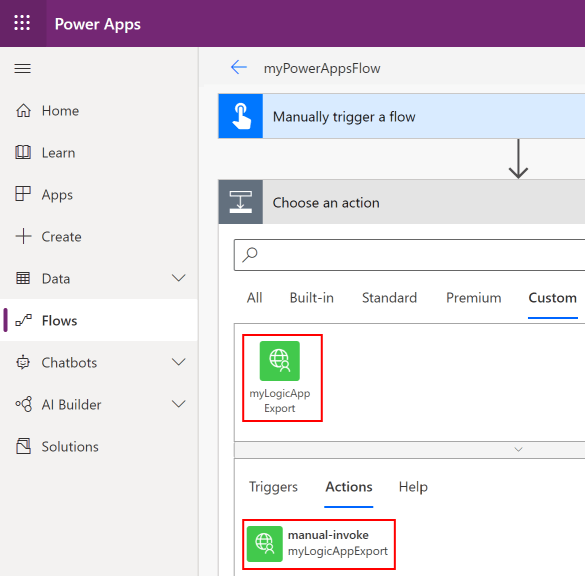Click the Home house icon

pos(23,110)
